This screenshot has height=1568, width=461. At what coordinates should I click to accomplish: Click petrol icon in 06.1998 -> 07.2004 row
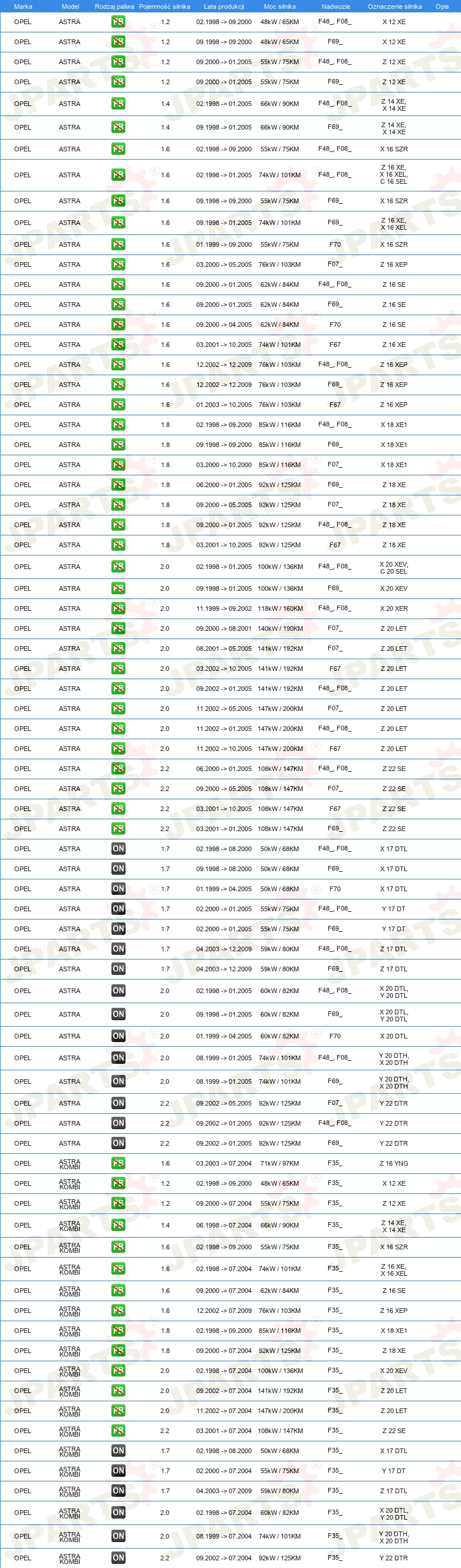pyautogui.click(x=118, y=1225)
